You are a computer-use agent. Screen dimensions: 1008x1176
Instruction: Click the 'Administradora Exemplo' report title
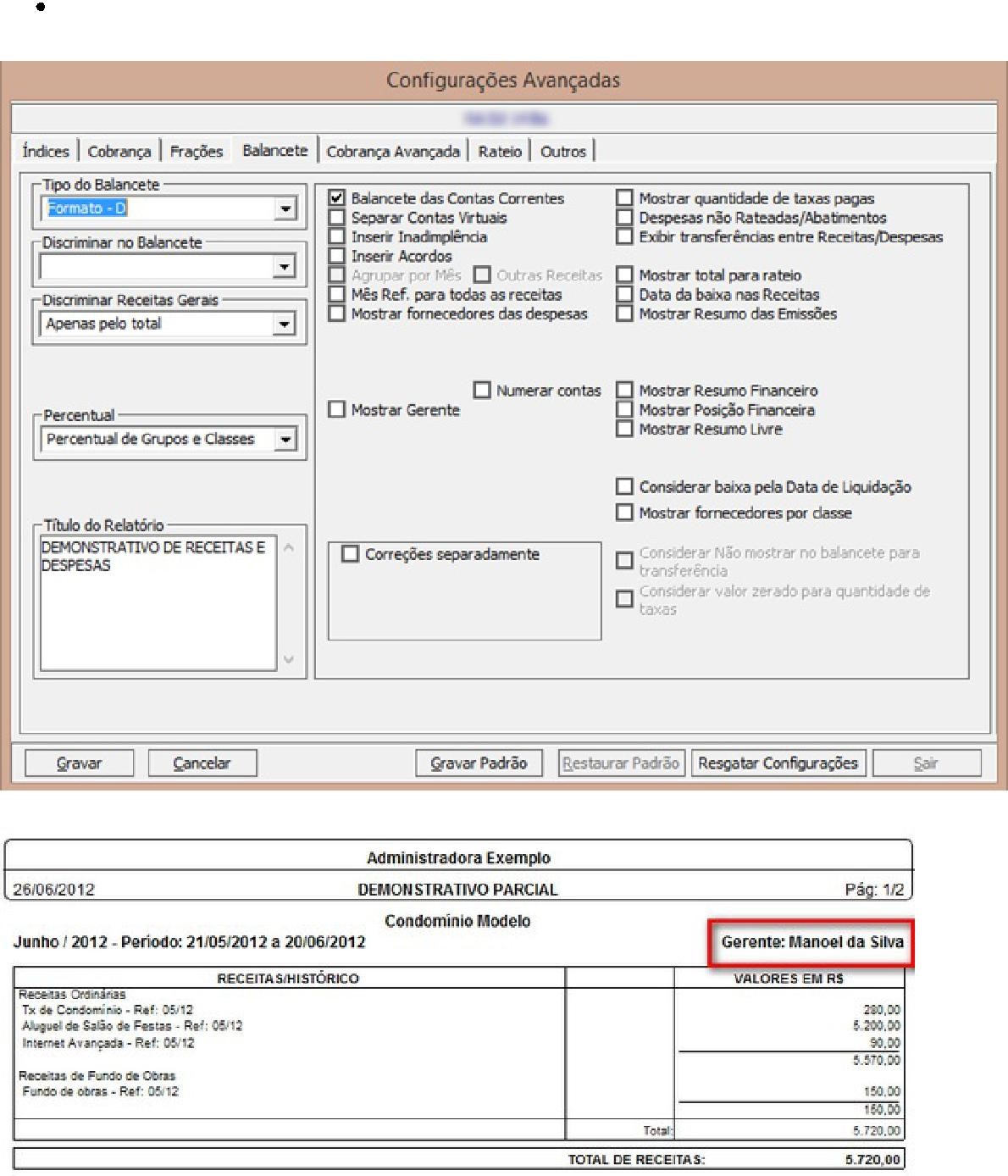[x=458, y=858]
